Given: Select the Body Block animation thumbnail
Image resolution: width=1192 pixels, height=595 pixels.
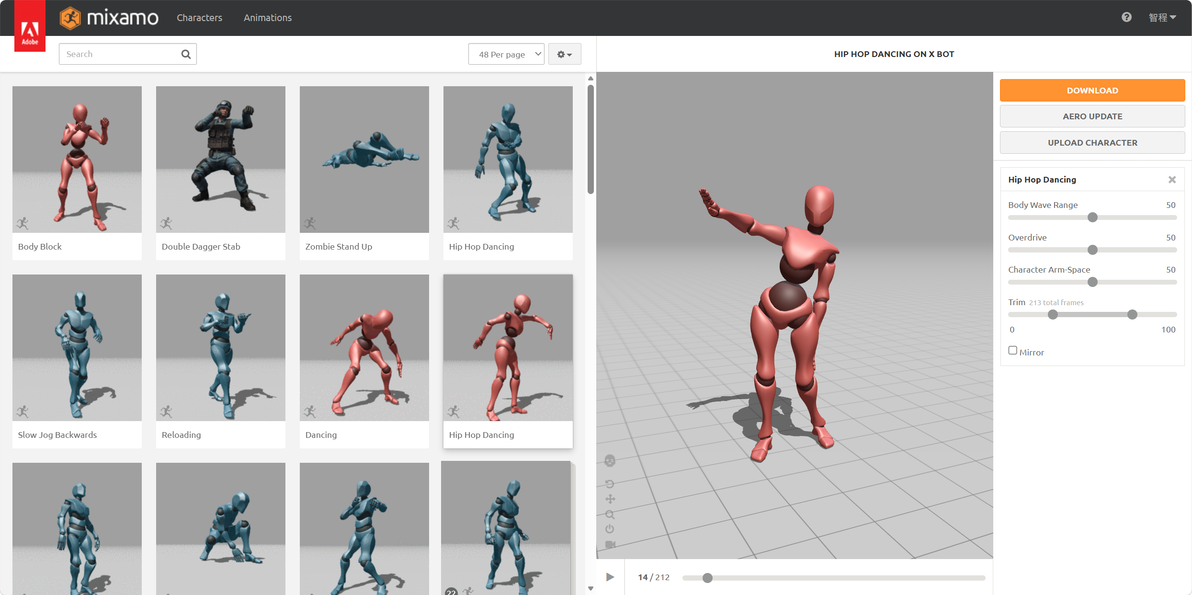Looking at the screenshot, I should point(77,159).
